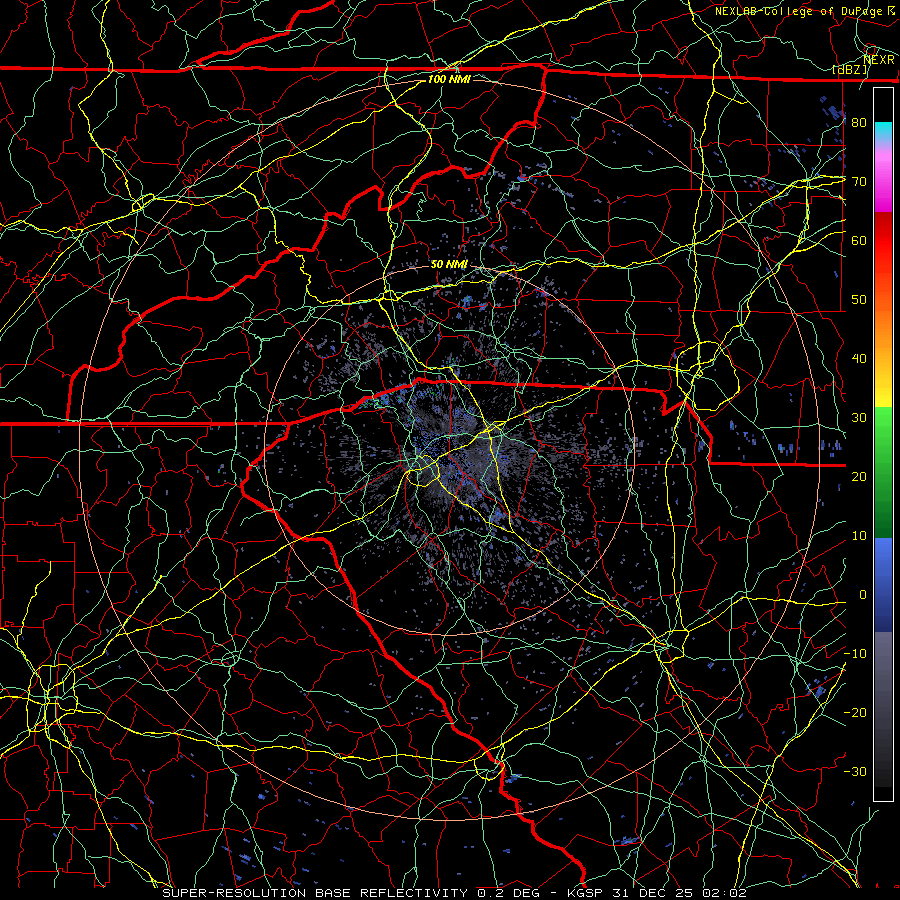Click the 02:02 timestamp in caption

coord(726,893)
